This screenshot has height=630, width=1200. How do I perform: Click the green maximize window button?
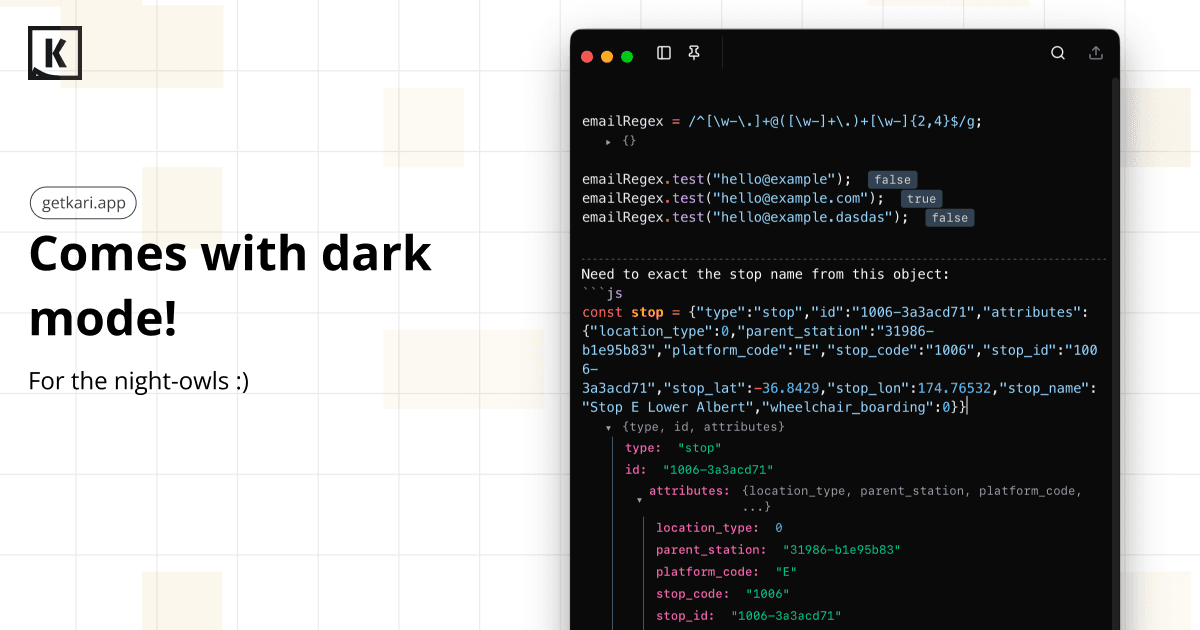point(627,57)
